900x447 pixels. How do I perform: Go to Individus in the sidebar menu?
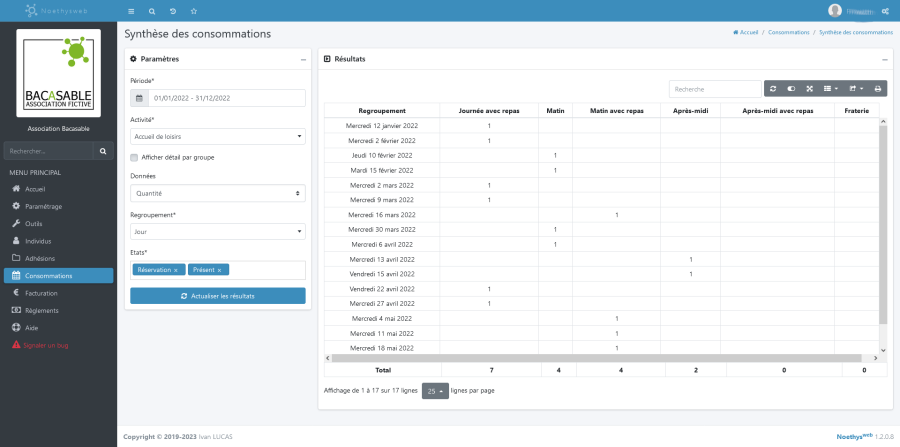coord(38,241)
